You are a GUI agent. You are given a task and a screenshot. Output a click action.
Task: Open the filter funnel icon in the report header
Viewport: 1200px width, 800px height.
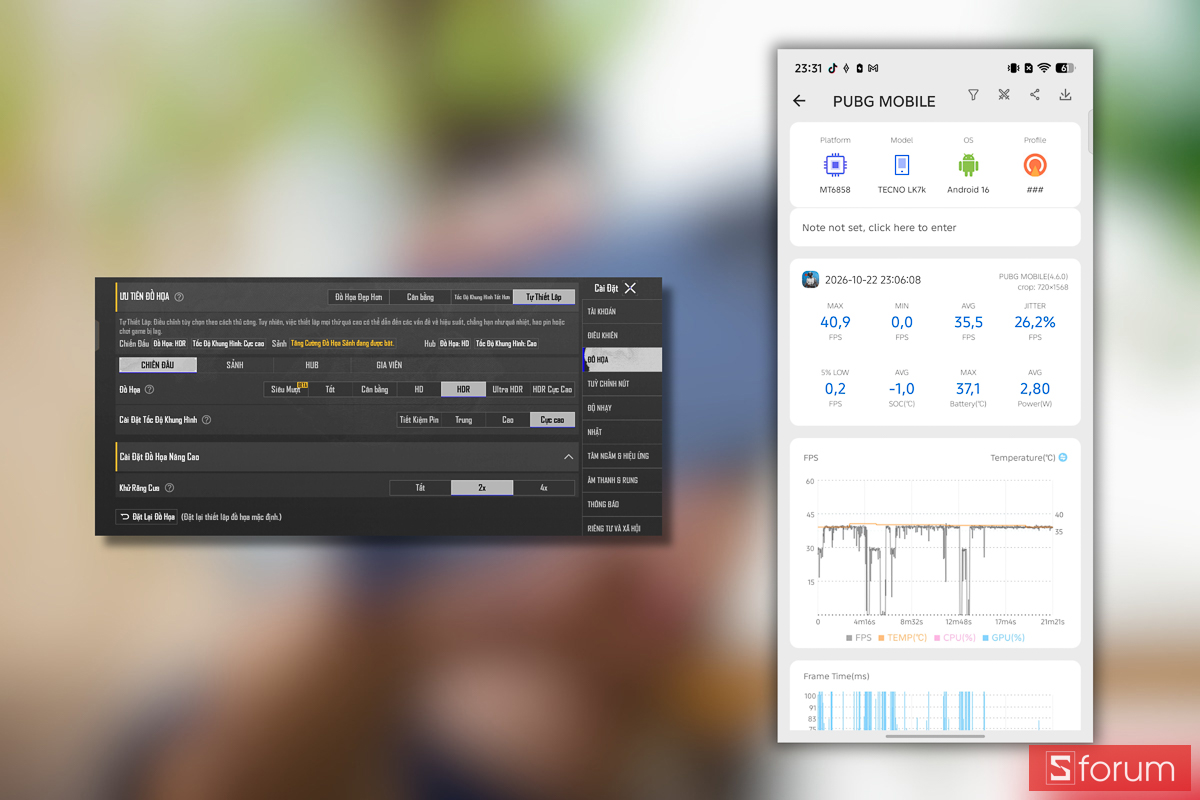973,95
